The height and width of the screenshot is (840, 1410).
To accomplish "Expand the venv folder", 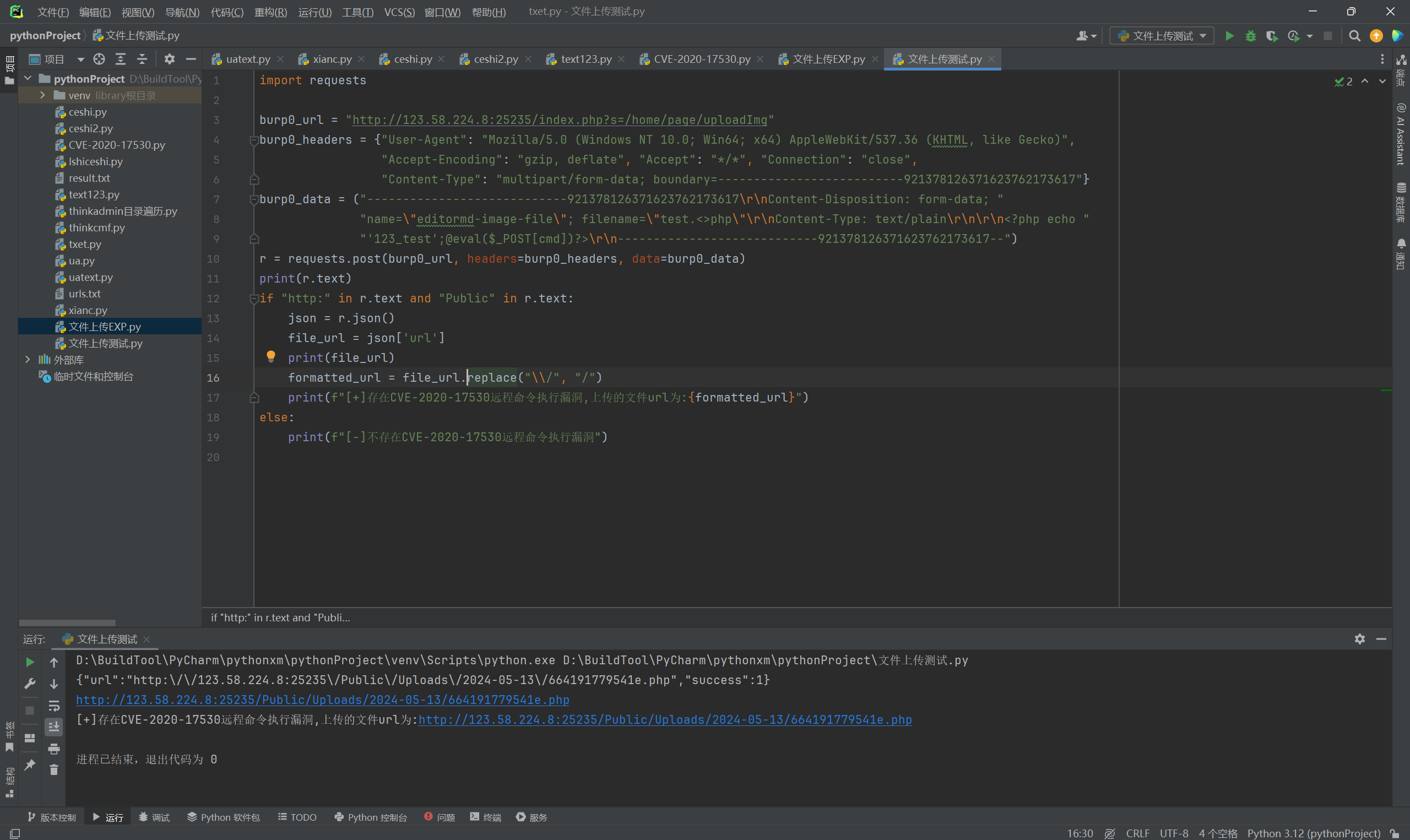I will coord(42,95).
